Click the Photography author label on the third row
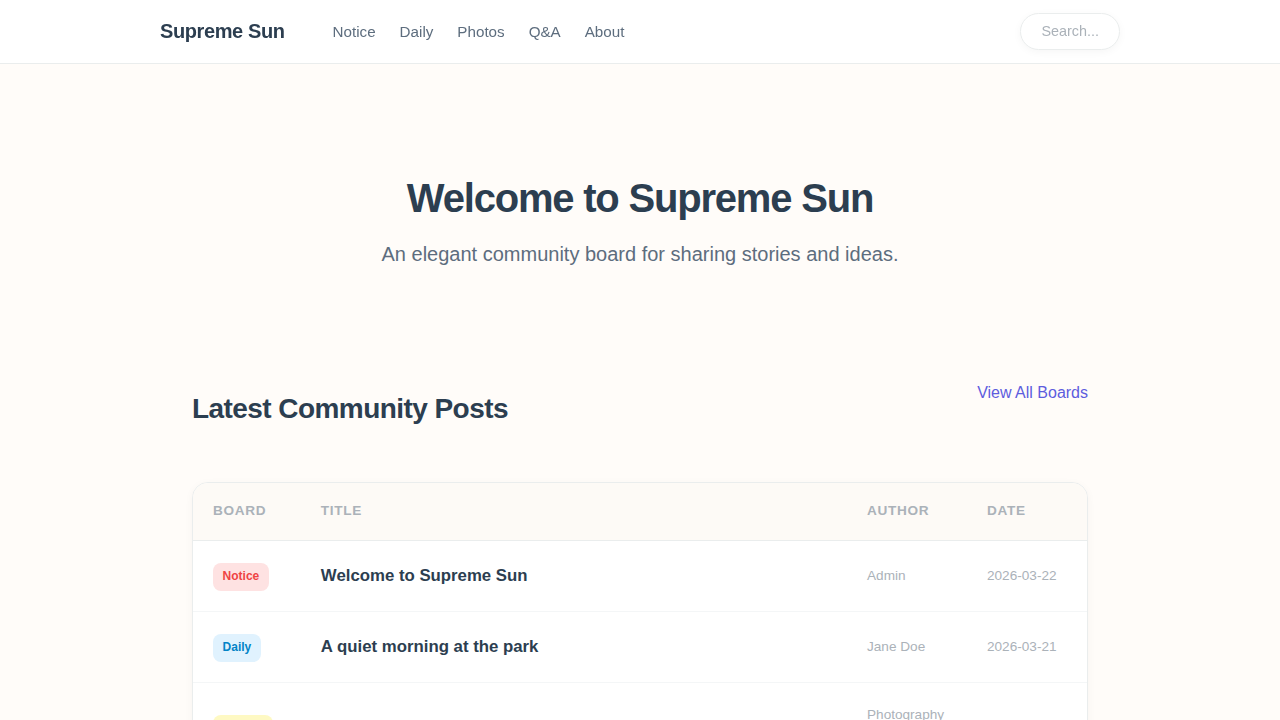This screenshot has height=720, width=1280. point(905,714)
